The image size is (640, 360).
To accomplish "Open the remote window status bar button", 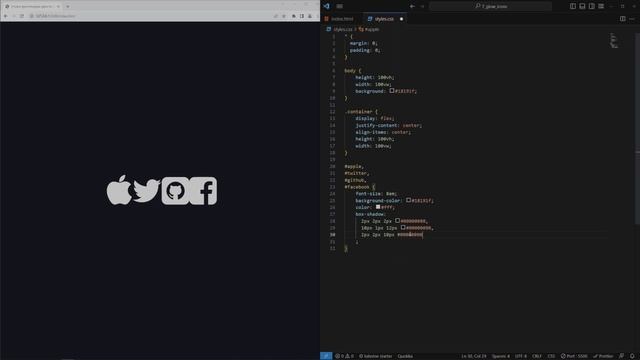I will [x=326, y=356].
